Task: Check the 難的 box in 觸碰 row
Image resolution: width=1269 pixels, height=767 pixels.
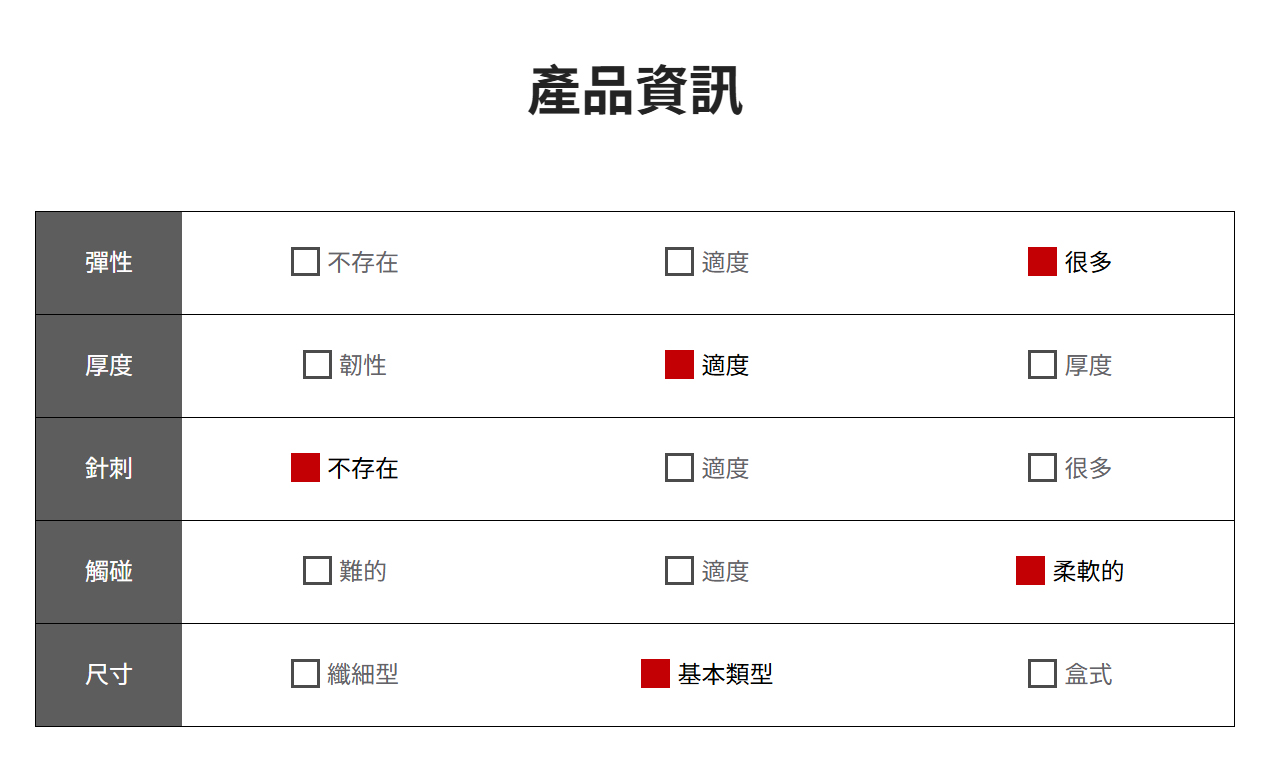Action: 317,571
